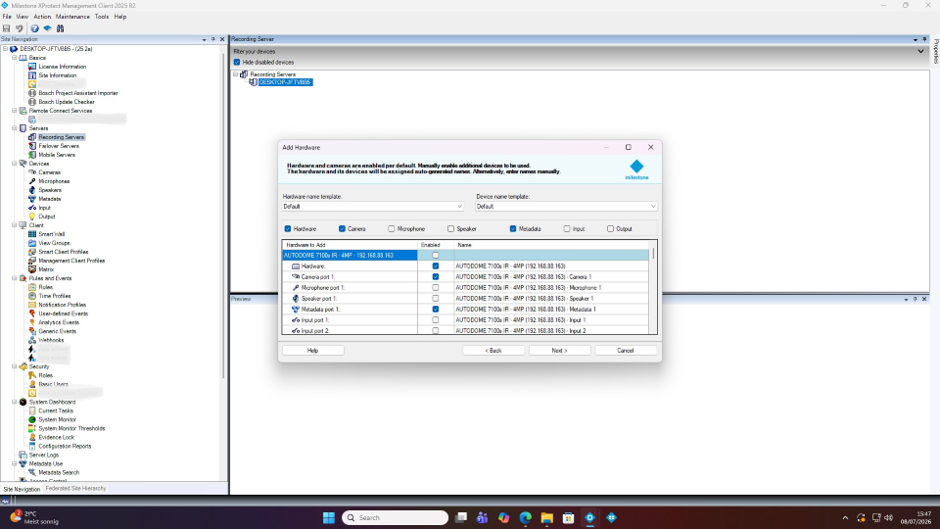Viewport: 940px width, 529px height.
Task: Select the AUTODOME 7100i IR hardware header row
Action: (465, 255)
